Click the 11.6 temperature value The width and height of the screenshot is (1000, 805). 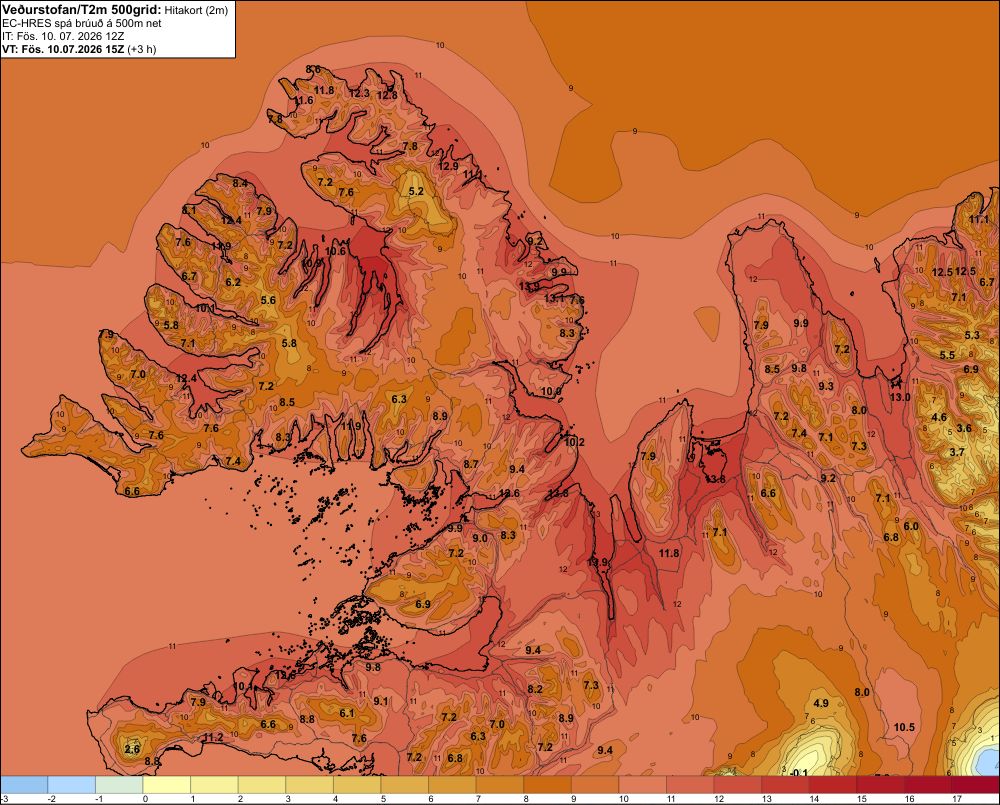pyautogui.click(x=304, y=100)
